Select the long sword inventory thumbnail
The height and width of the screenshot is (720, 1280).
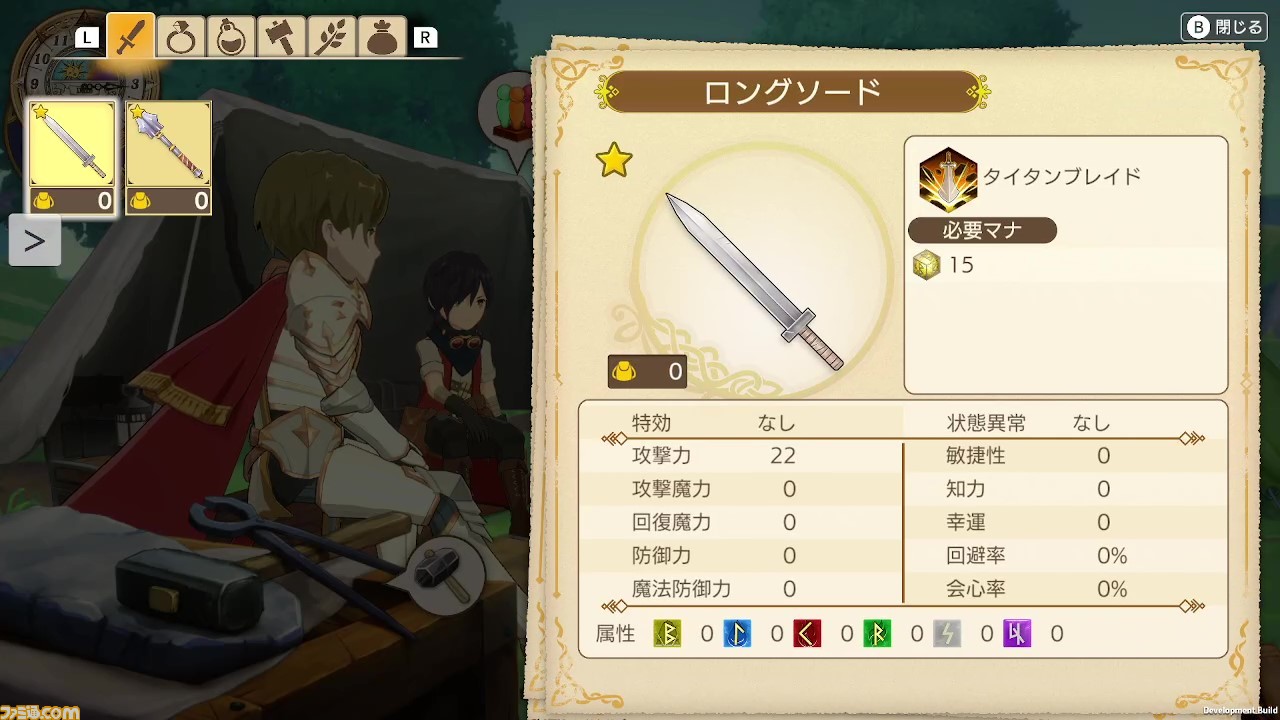pos(71,157)
